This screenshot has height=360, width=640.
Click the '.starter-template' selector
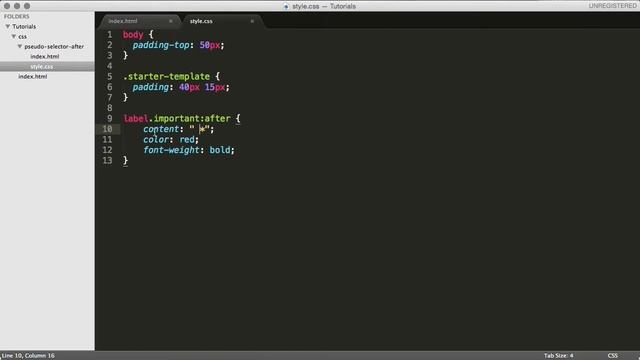pos(167,77)
